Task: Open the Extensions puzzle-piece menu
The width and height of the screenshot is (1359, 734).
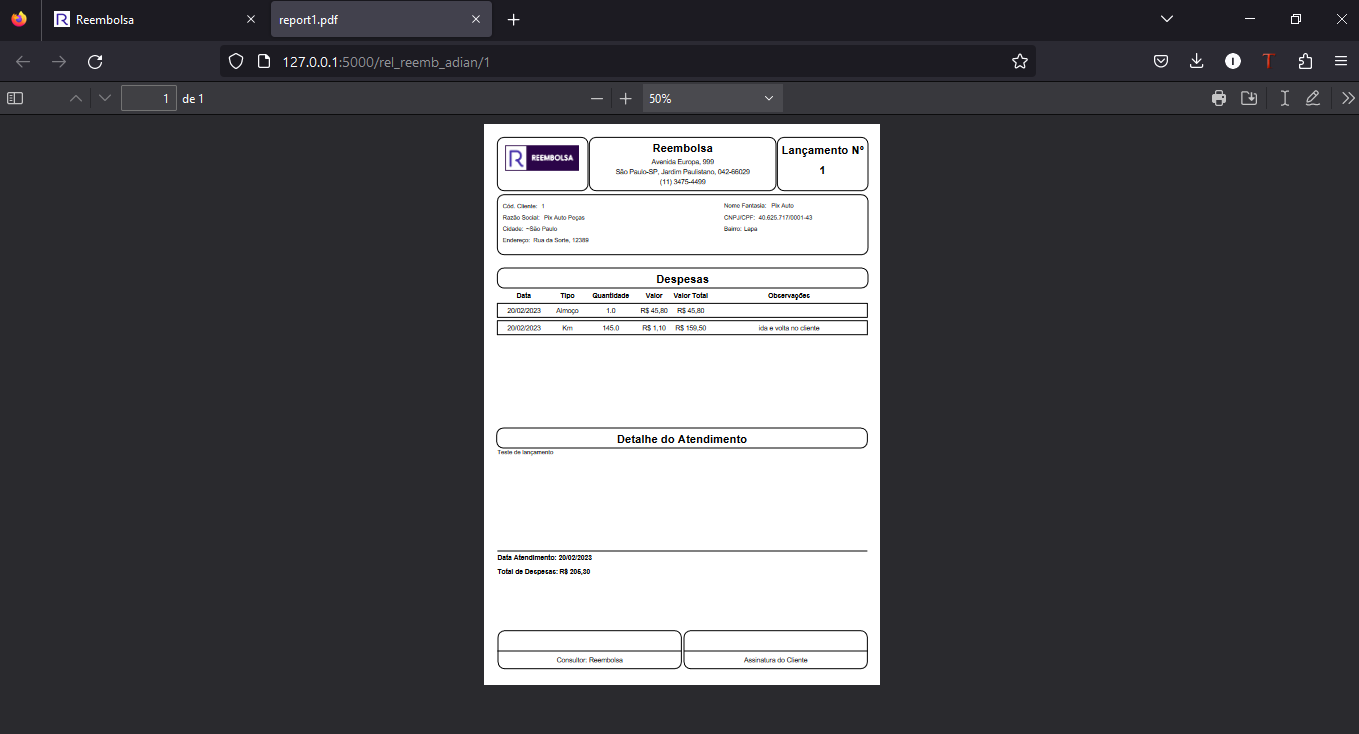Action: 1305,61
